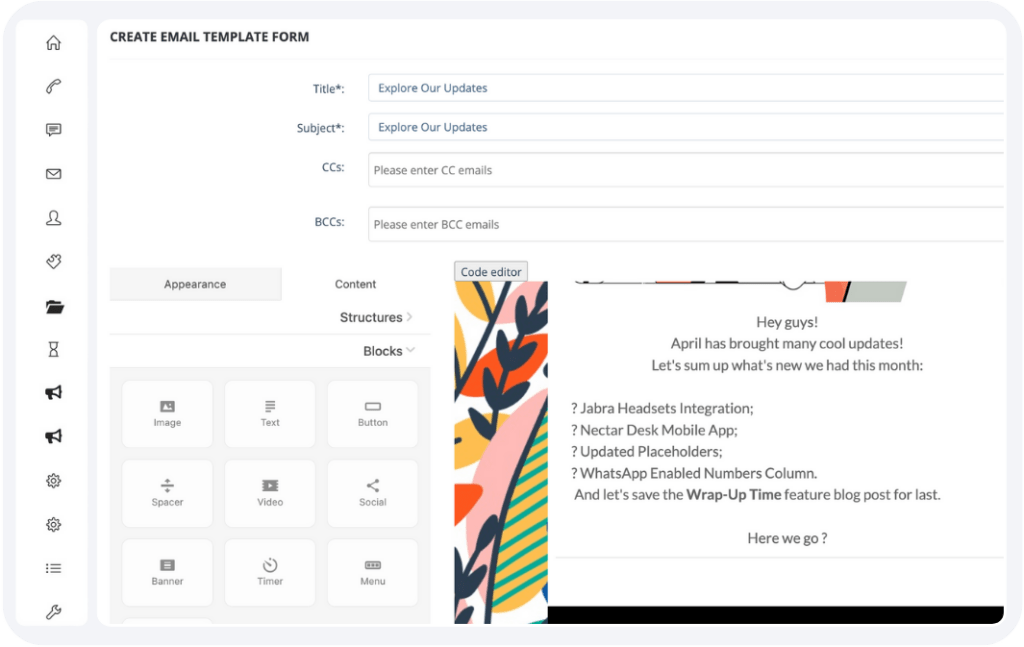Image resolution: width=1024 pixels, height=647 pixels.
Task: Open the email envelope icon
Action: point(53,173)
